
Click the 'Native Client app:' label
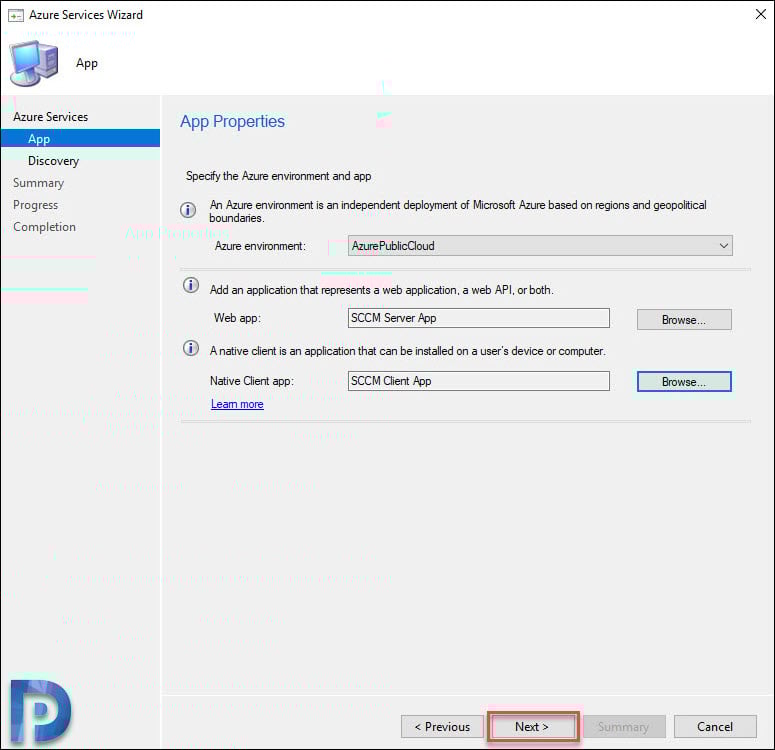[x=252, y=381]
